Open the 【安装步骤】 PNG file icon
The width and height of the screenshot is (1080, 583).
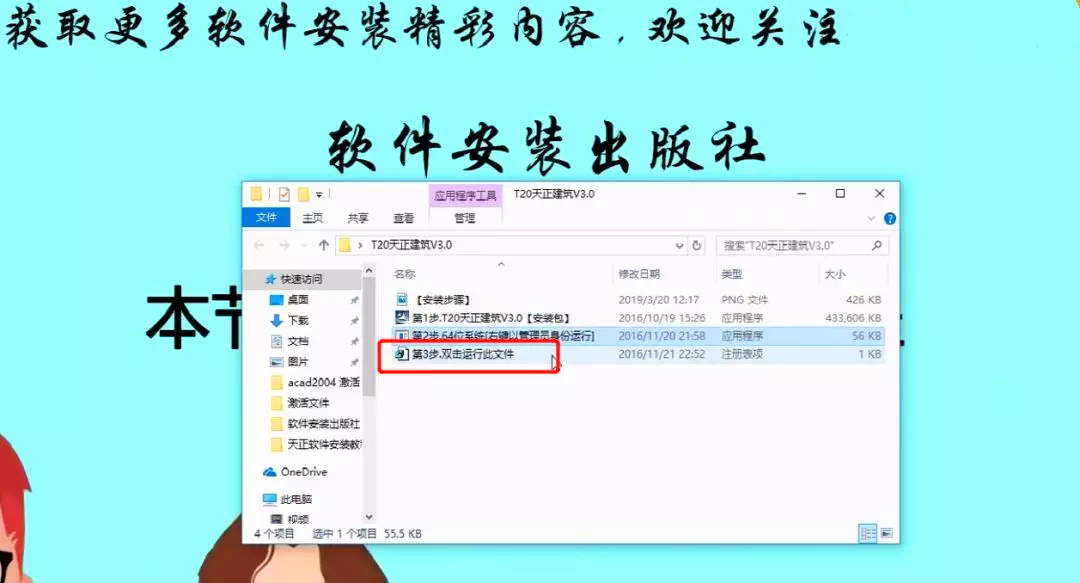click(402, 299)
